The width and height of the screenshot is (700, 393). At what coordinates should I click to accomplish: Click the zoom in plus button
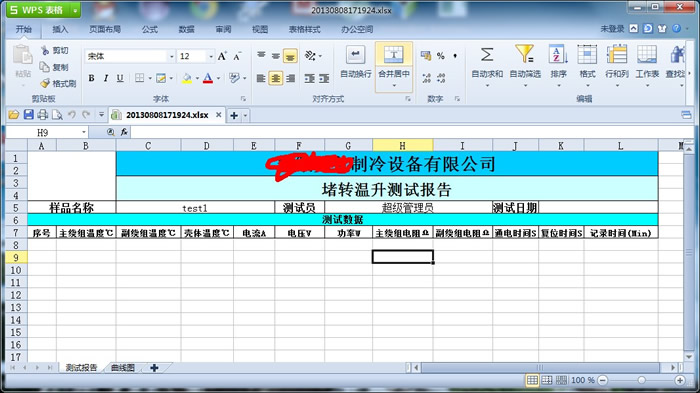click(x=680, y=380)
